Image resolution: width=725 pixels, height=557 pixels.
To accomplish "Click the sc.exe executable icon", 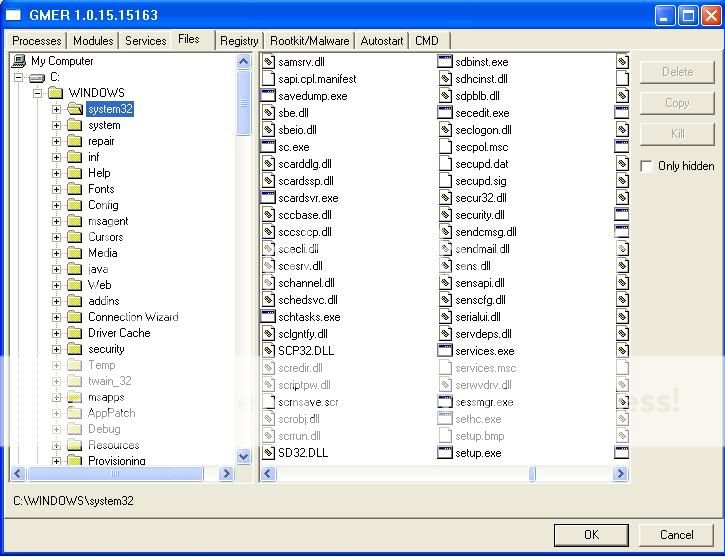I will (268, 147).
